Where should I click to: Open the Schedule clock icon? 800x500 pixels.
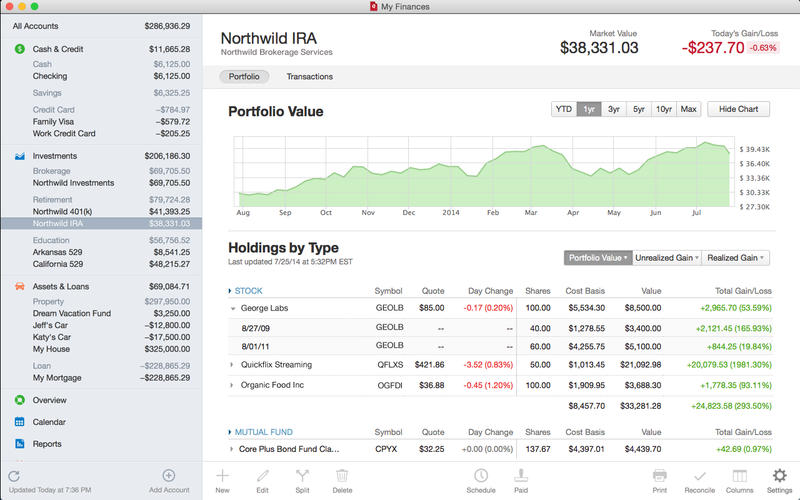(481, 477)
